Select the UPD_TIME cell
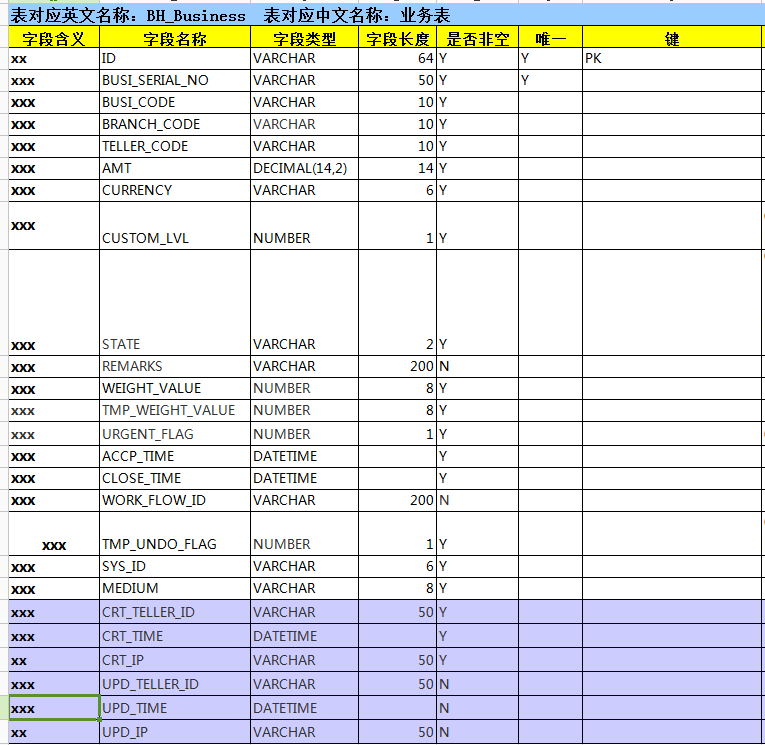The height and width of the screenshot is (745, 765). 175,707
